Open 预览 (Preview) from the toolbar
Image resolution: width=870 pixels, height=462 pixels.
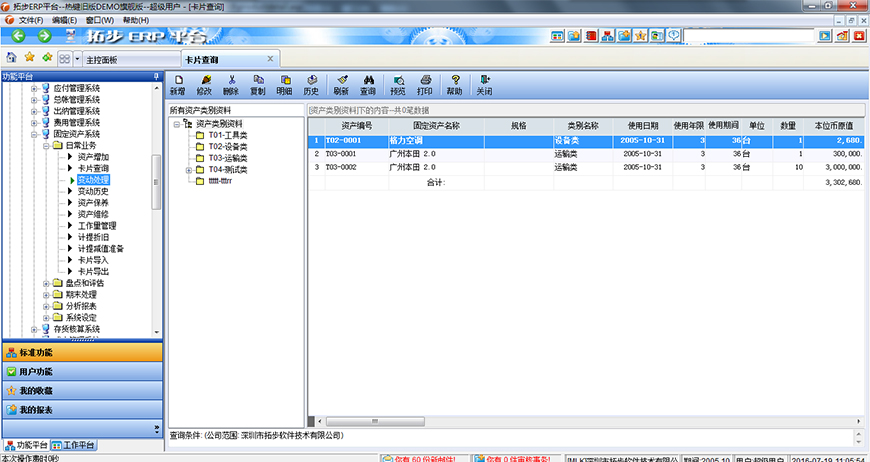(x=397, y=84)
